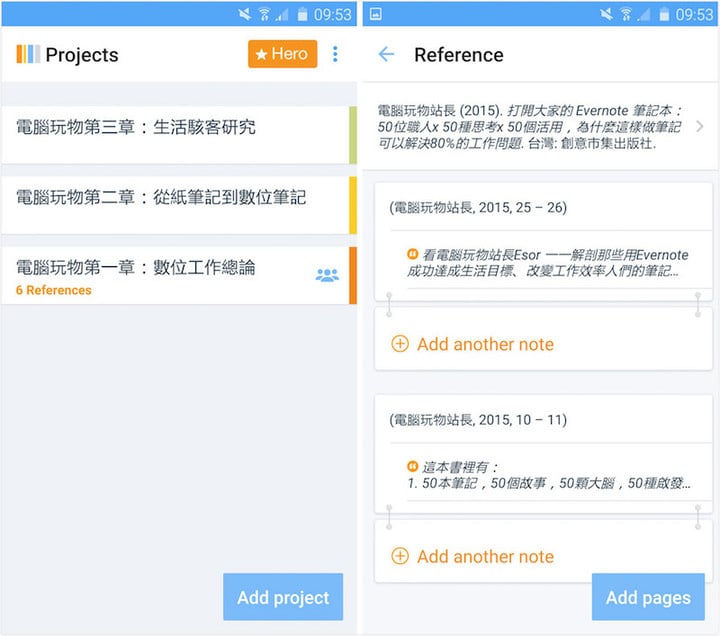Tap the quote icon in the 25 – 26 note

pyautogui.click(x=412, y=254)
